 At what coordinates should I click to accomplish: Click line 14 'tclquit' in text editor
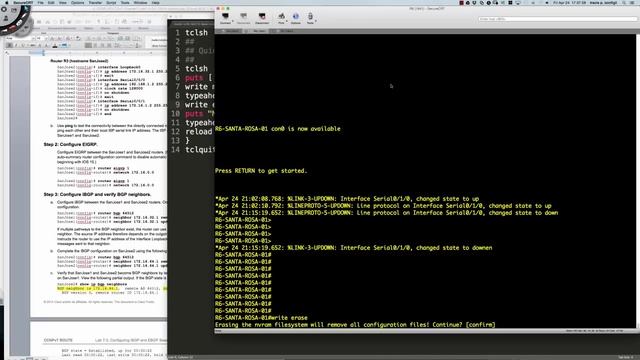click(x=199, y=150)
